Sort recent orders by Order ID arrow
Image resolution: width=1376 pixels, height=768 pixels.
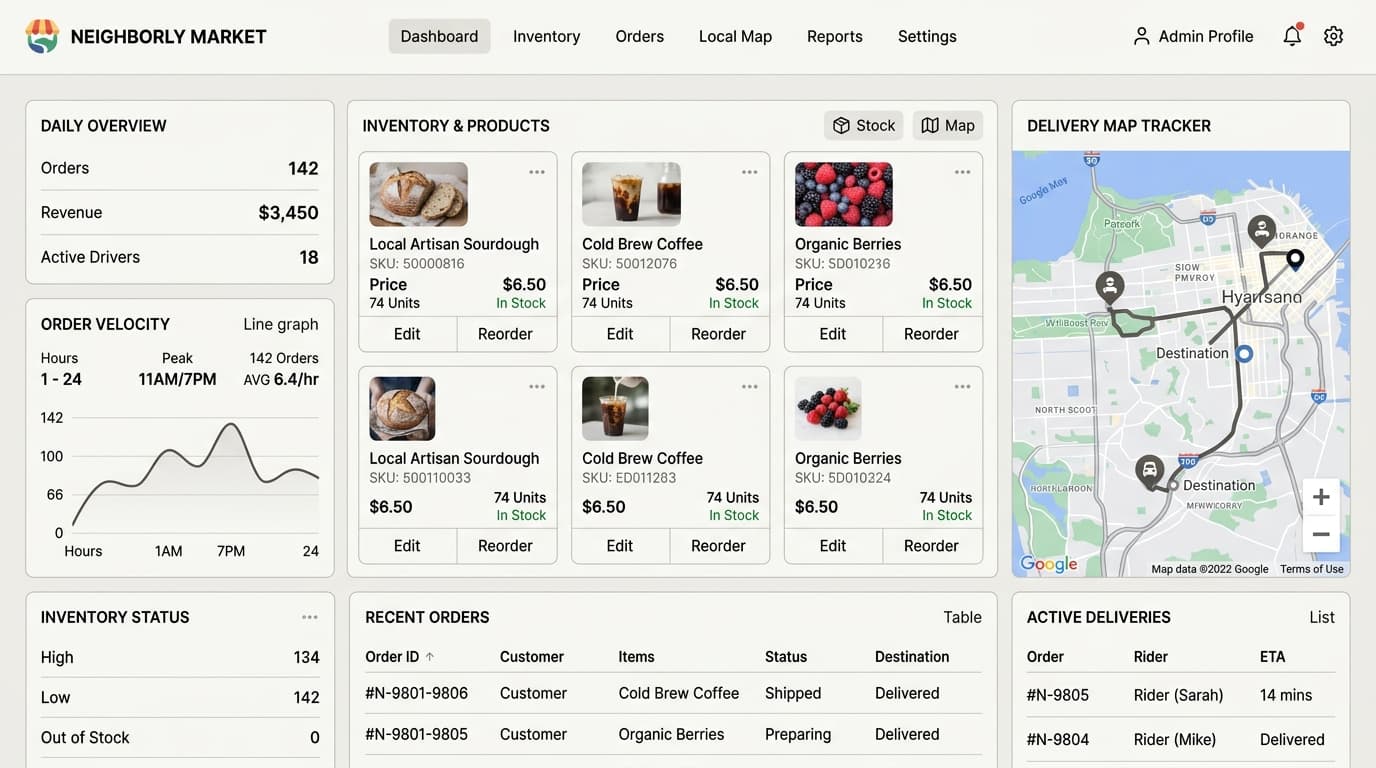click(430, 657)
